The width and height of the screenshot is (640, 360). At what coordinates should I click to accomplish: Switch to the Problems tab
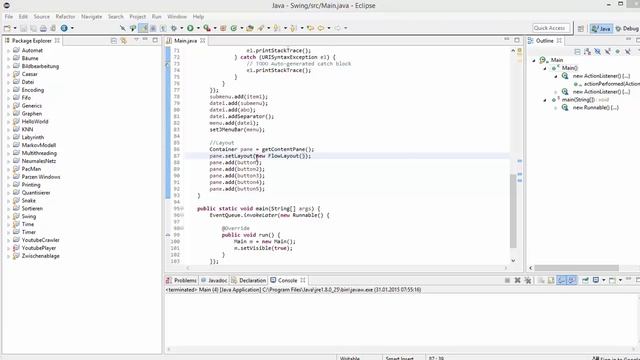[x=181, y=280]
